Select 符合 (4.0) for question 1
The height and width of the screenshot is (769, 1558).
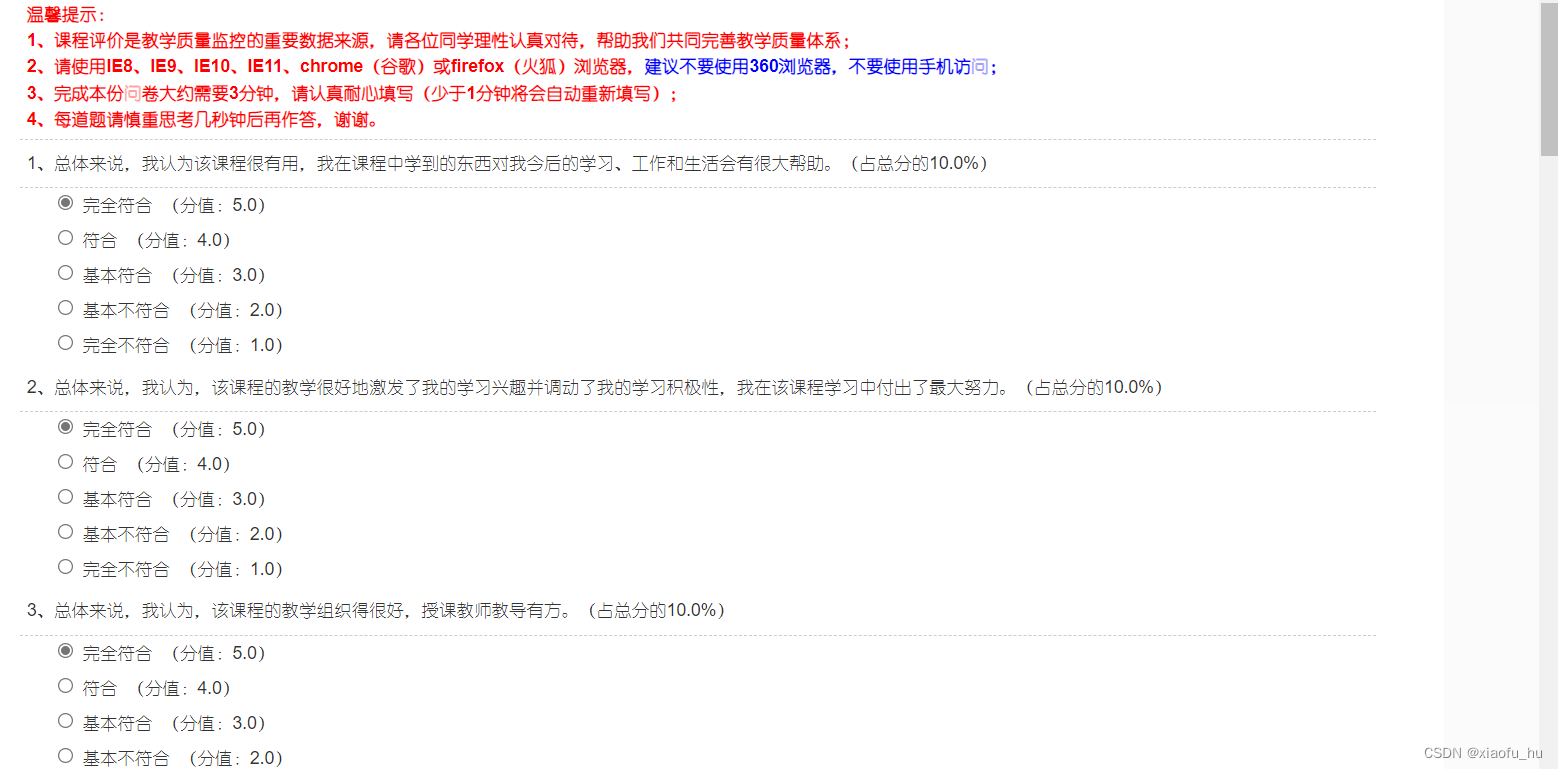pyautogui.click(x=66, y=238)
